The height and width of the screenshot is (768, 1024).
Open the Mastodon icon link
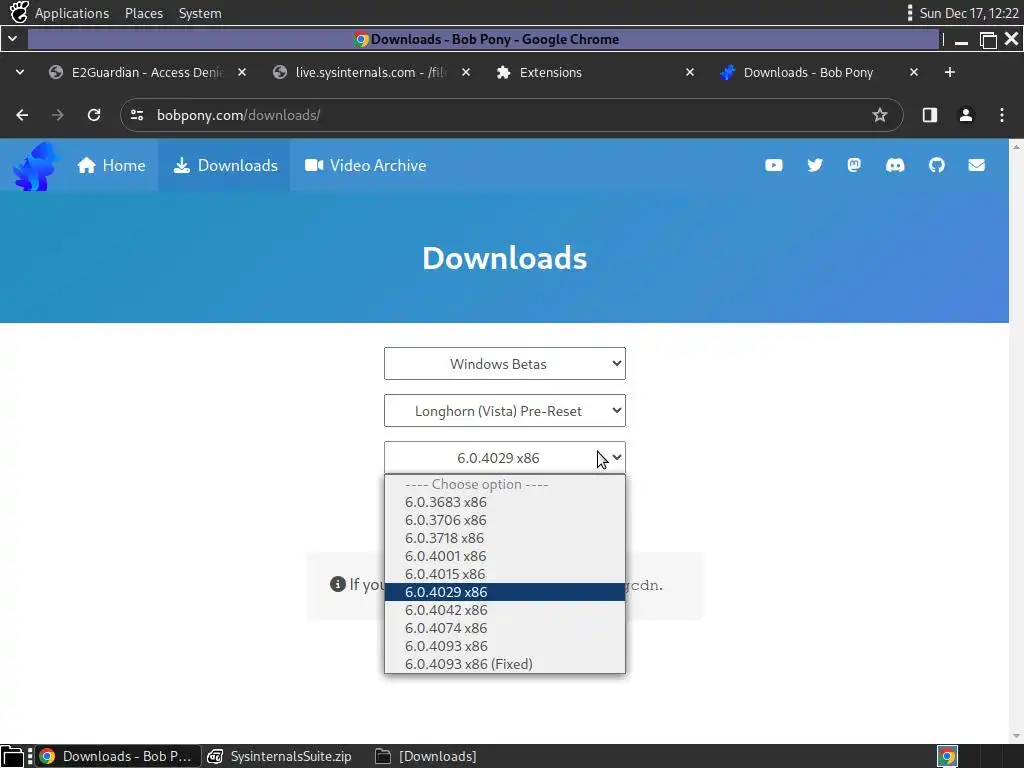pos(854,165)
